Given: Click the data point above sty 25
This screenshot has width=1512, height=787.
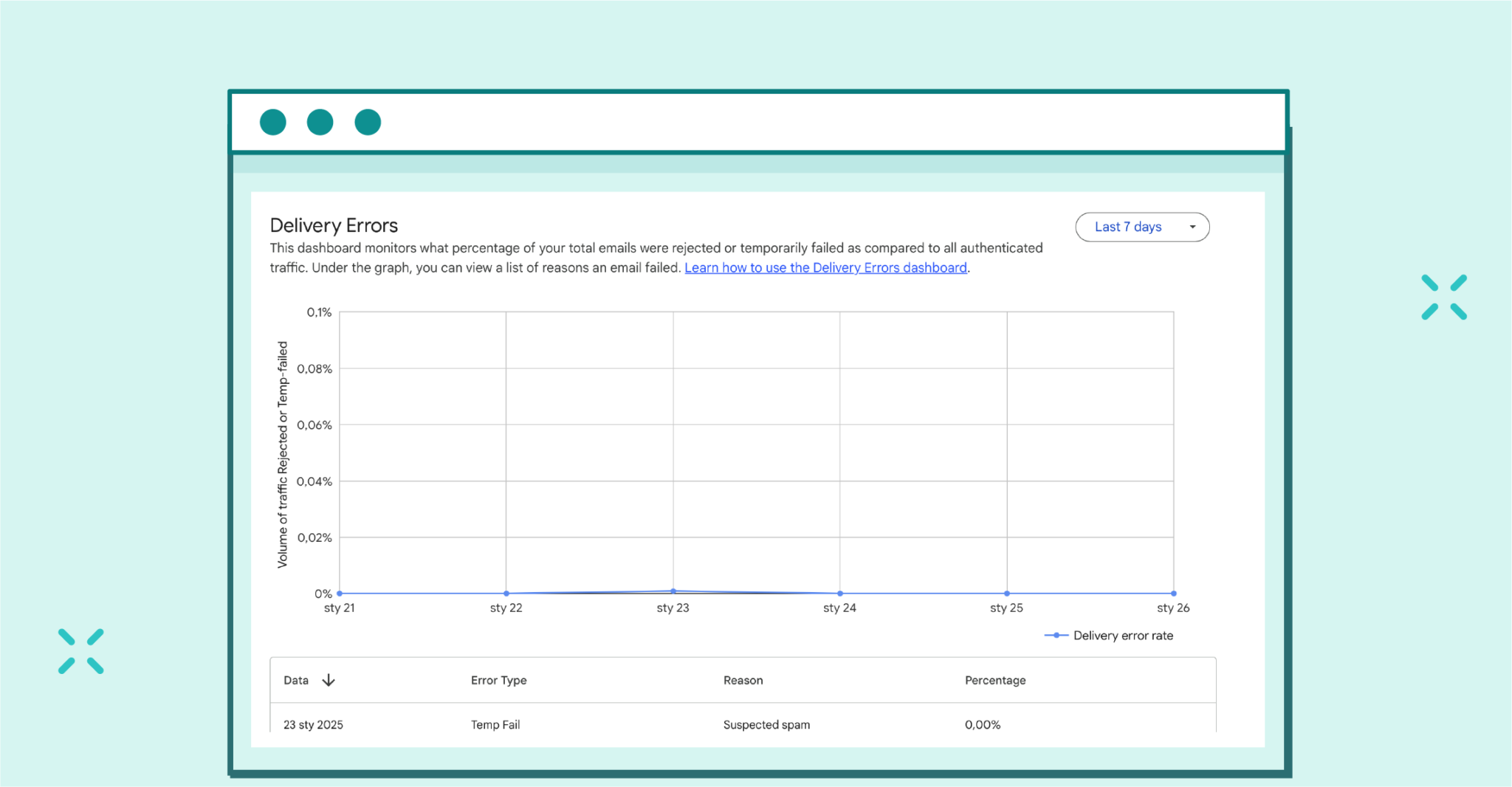Looking at the screenshot, I should (1006, 592).
